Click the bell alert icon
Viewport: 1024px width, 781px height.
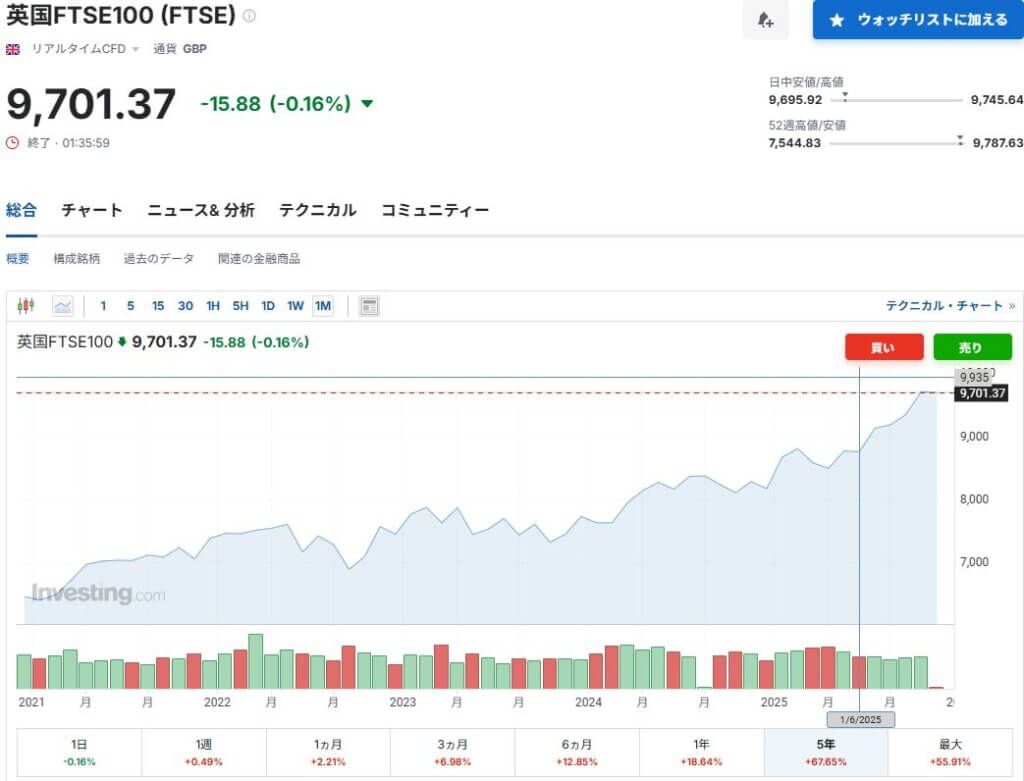point(765,20)
